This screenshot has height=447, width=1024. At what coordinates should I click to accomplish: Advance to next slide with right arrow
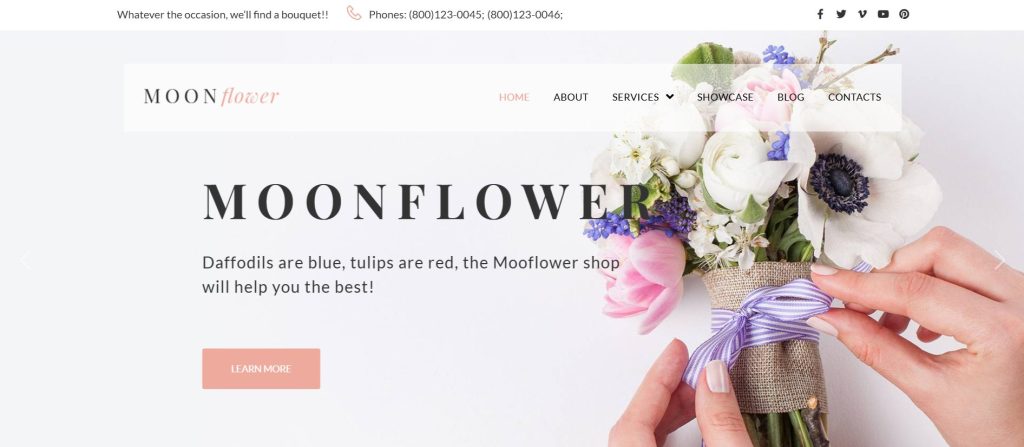[999, 260]
